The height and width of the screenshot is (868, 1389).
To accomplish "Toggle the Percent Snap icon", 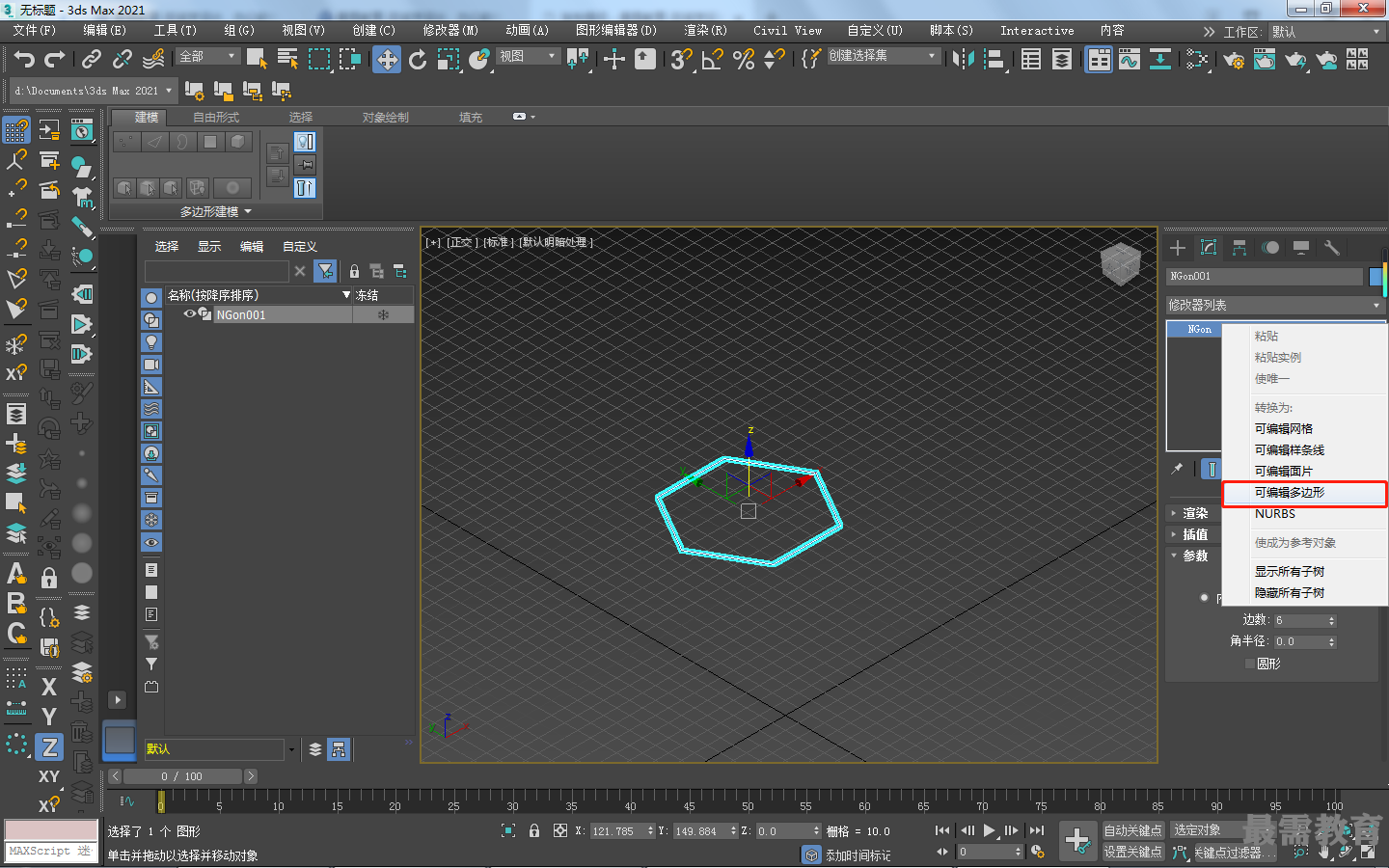I will [744, 60].
